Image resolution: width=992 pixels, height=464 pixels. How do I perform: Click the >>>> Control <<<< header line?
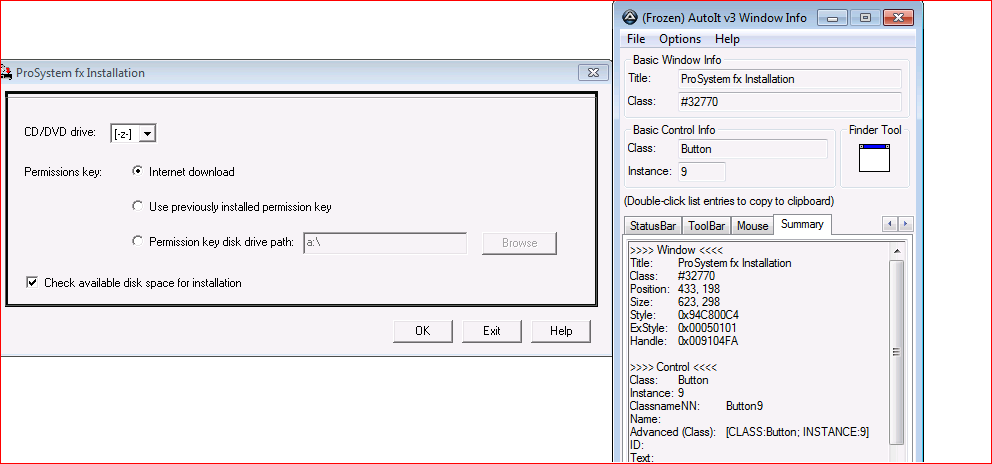(674, 367)
